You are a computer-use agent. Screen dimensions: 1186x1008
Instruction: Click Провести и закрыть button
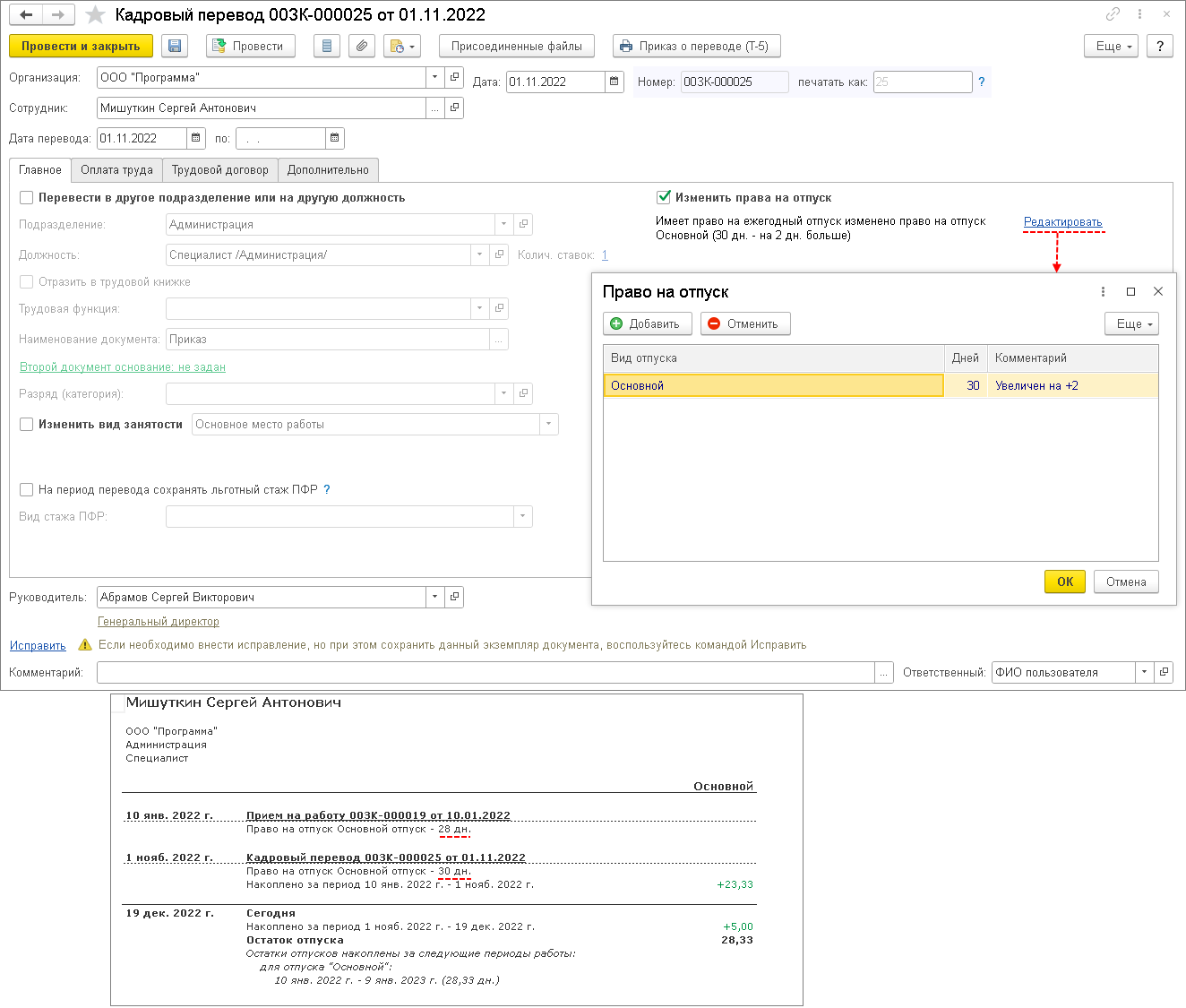81,46
